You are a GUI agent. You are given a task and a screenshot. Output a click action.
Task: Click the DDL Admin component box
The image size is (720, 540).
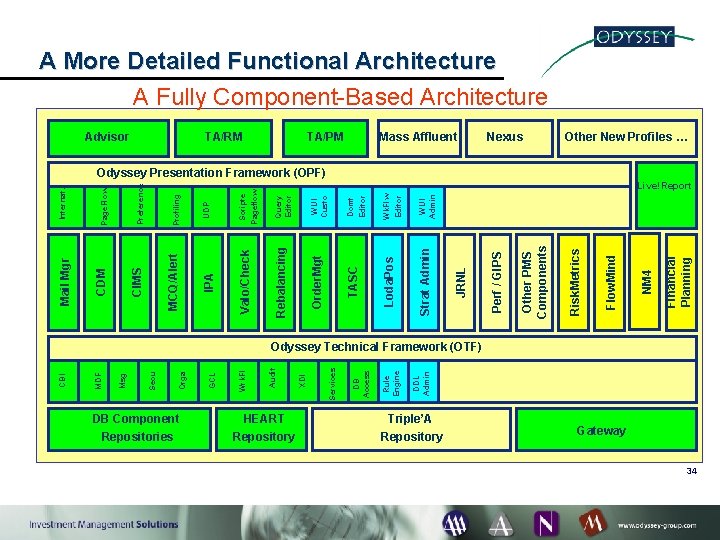coord(423,381)
